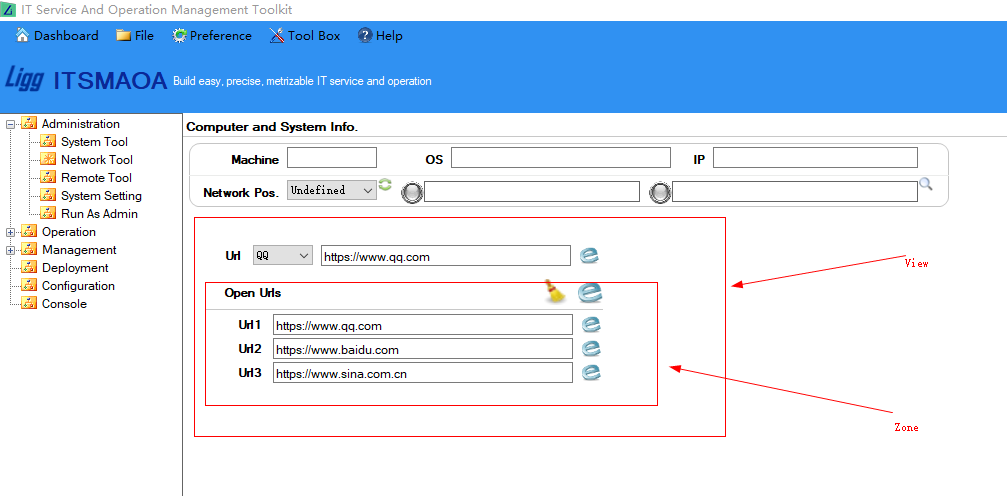
Task: Select System Tool in the tree
Action: pyautogui.click(x=94, y=142)
